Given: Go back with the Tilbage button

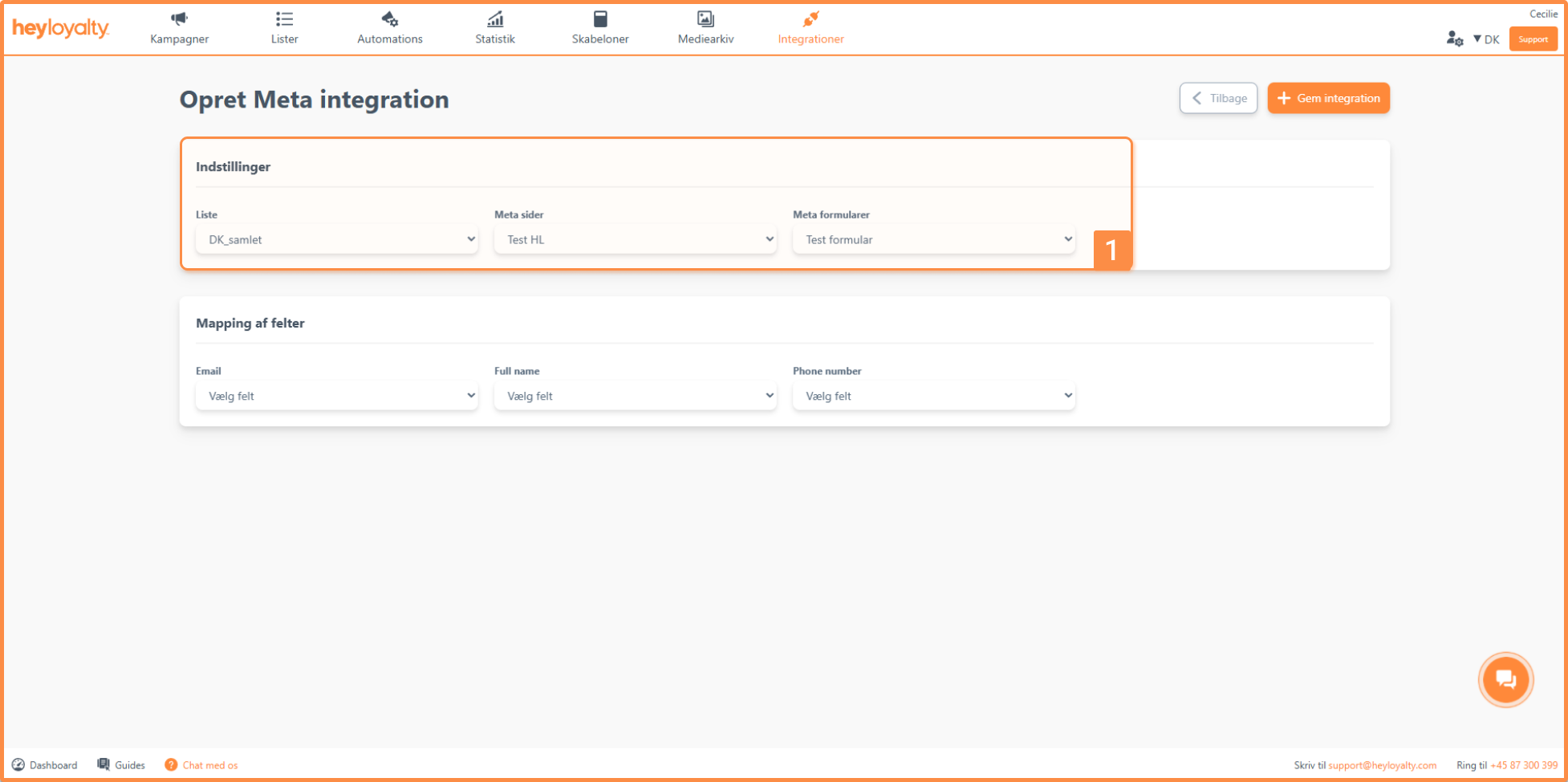Looking at the screenshot, I should tap(1218, 98).
